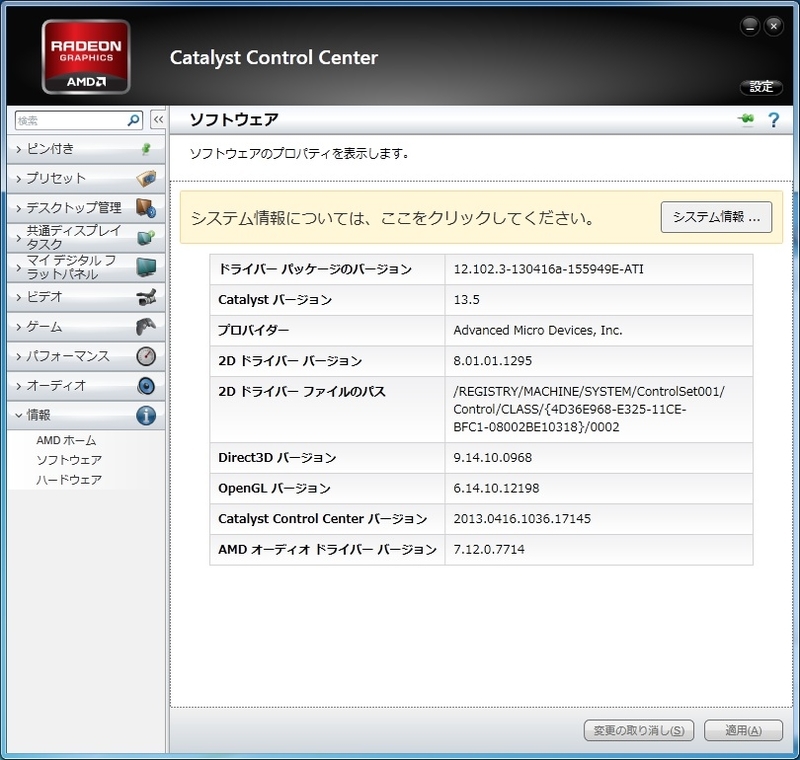800x760 pixels.
Task: Expand the マイ デジタル フラットパネル section
Action: [x=86, y=267]
